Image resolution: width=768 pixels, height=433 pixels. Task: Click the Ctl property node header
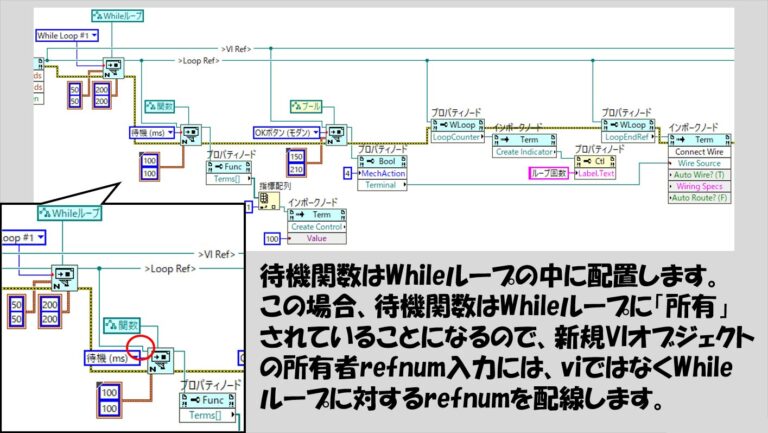[x=595, y=161]
